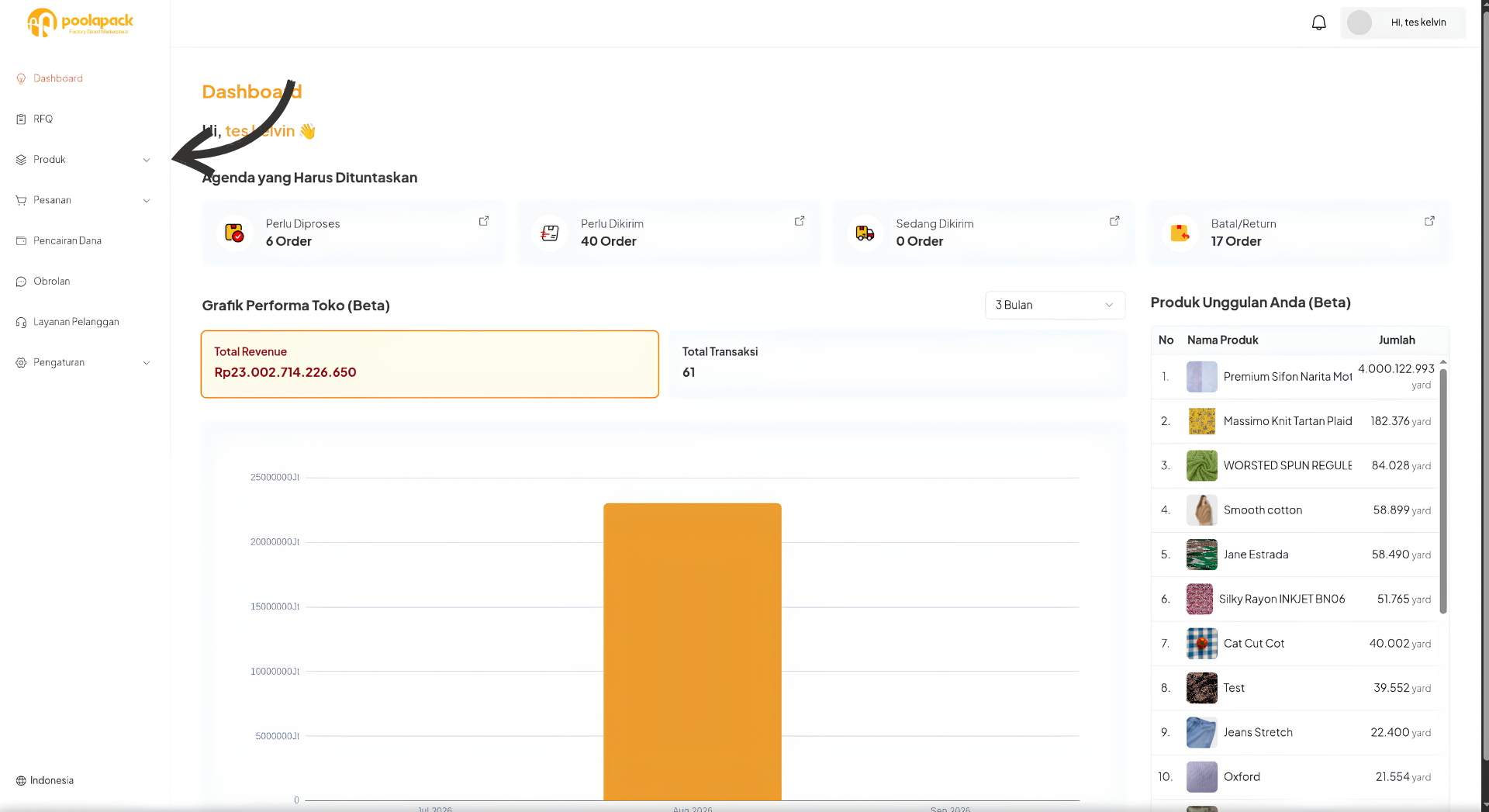Click the Cat Cut Cot product thumbnail
Viewport: 1489px width, 812px height.
click(x=1201, y=644)
